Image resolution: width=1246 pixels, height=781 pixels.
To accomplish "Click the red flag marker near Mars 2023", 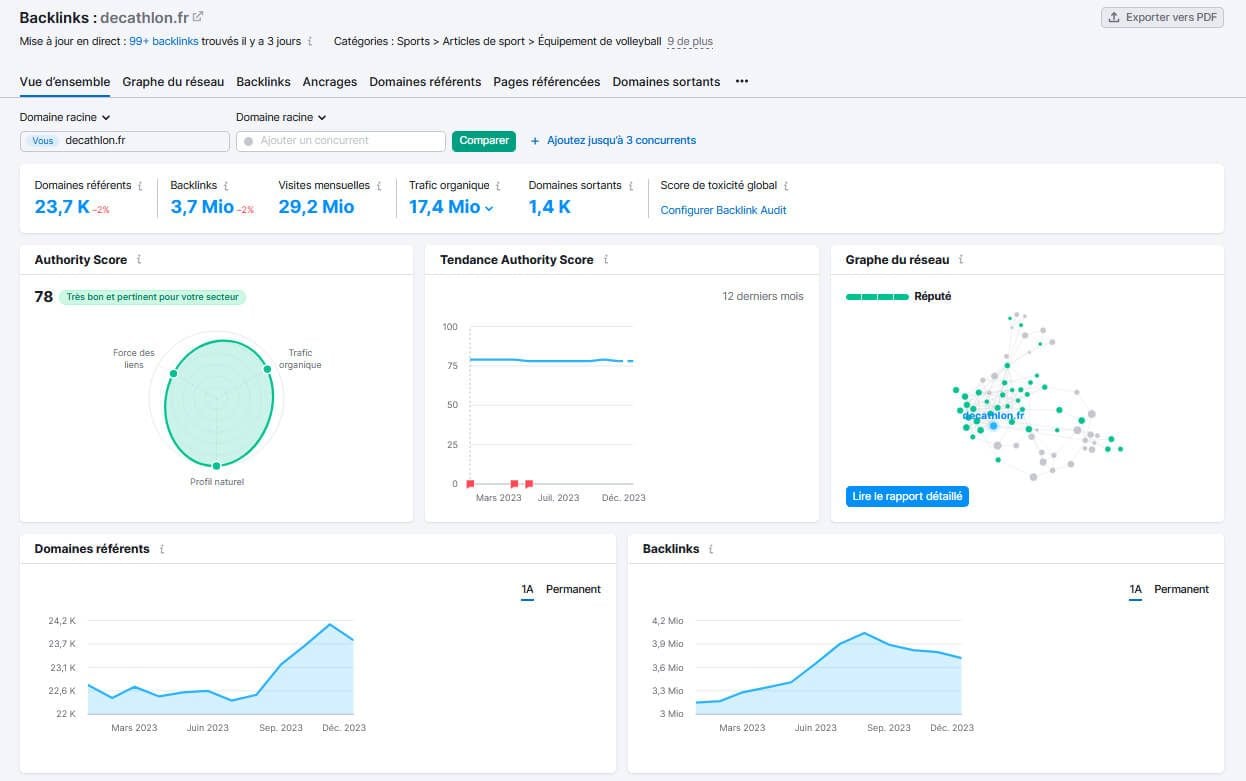I will click(515, 483).
